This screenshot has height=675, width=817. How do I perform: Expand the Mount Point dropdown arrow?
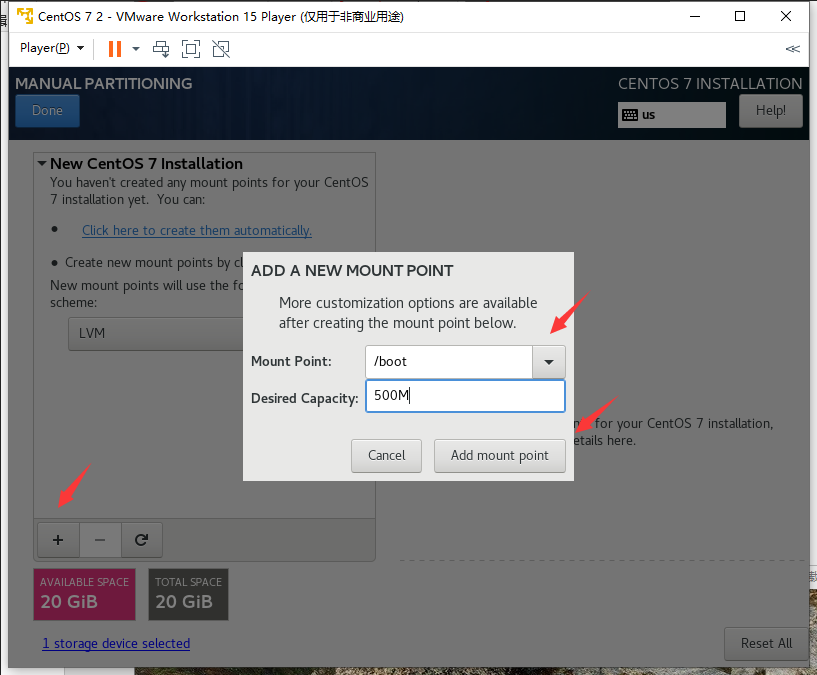coord(549,362)
